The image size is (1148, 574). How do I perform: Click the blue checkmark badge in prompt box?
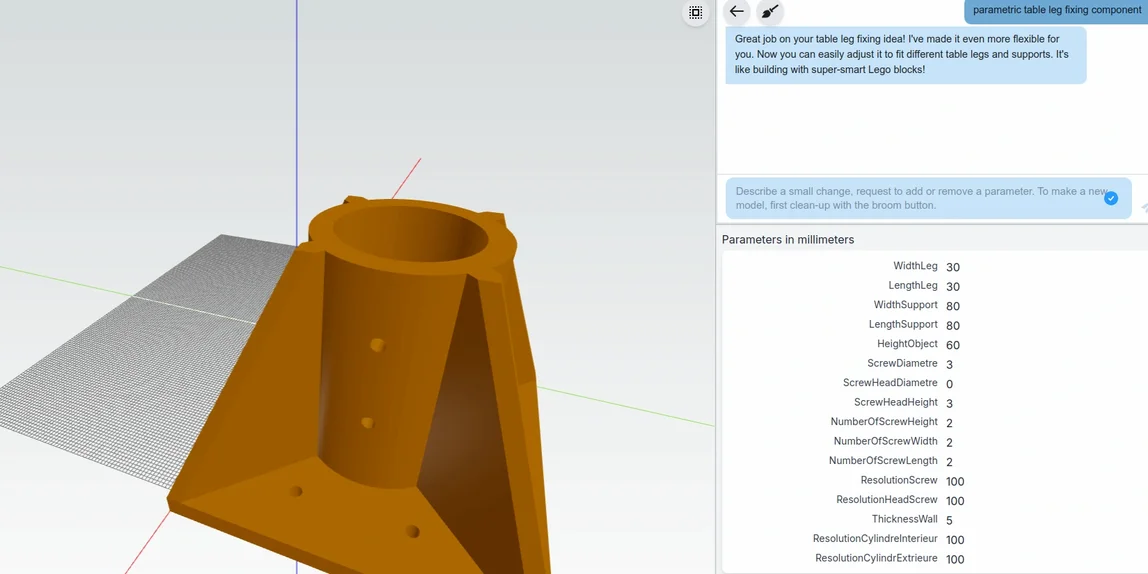(x=1111, y=198)
